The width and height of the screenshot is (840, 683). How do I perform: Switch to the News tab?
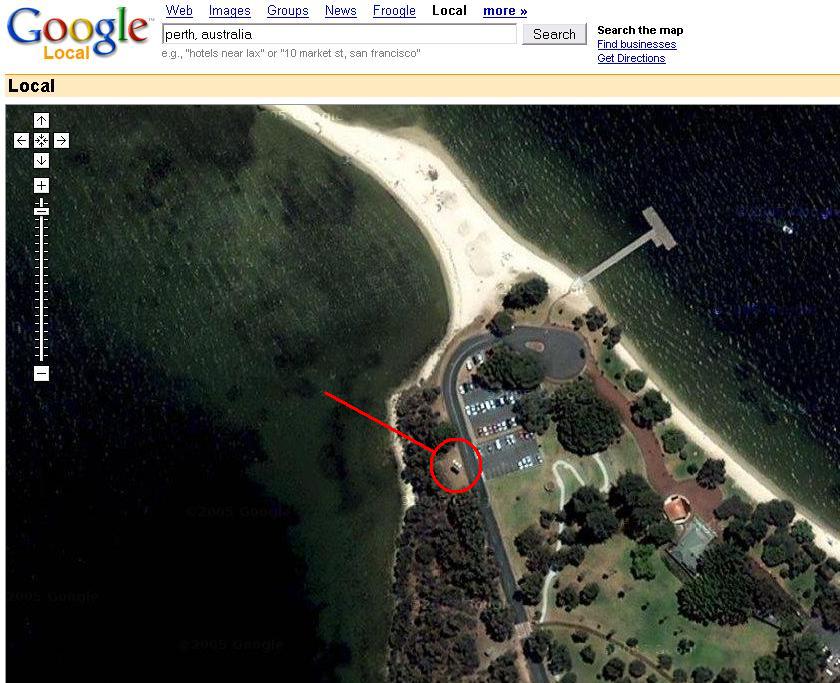(341, 11)
